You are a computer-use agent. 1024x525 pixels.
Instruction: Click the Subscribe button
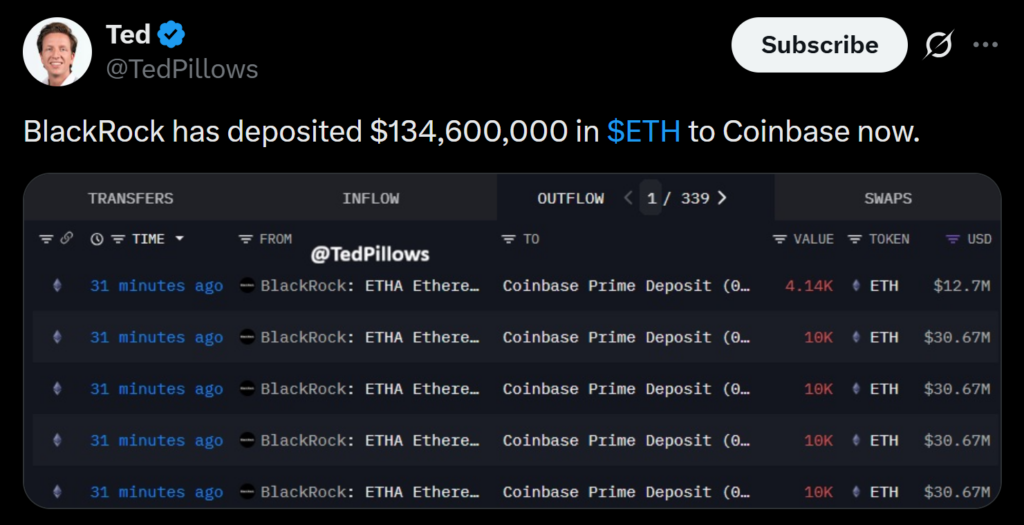click(819, 45)
